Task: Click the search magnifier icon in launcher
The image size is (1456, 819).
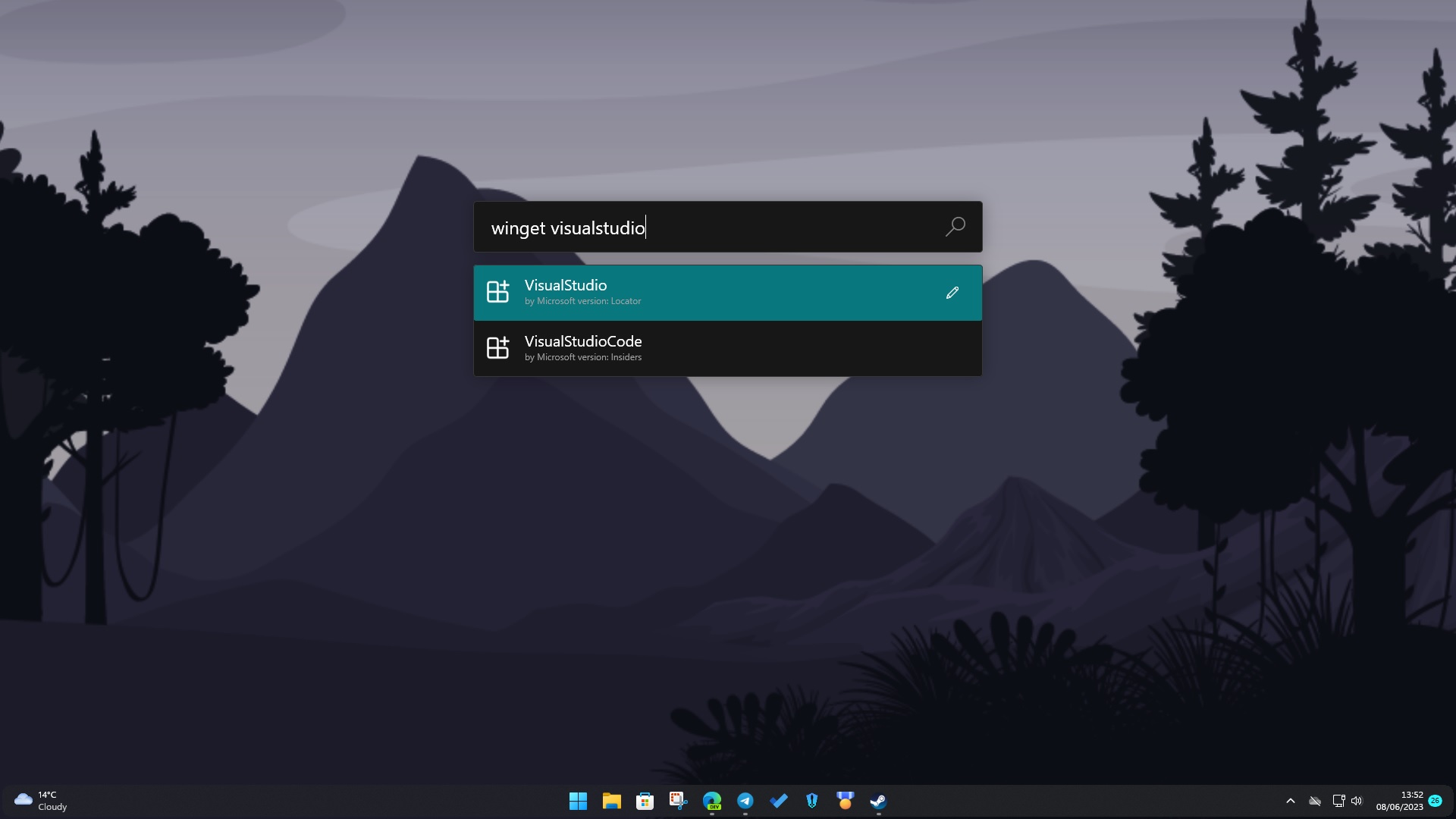Action: [955, 226]
